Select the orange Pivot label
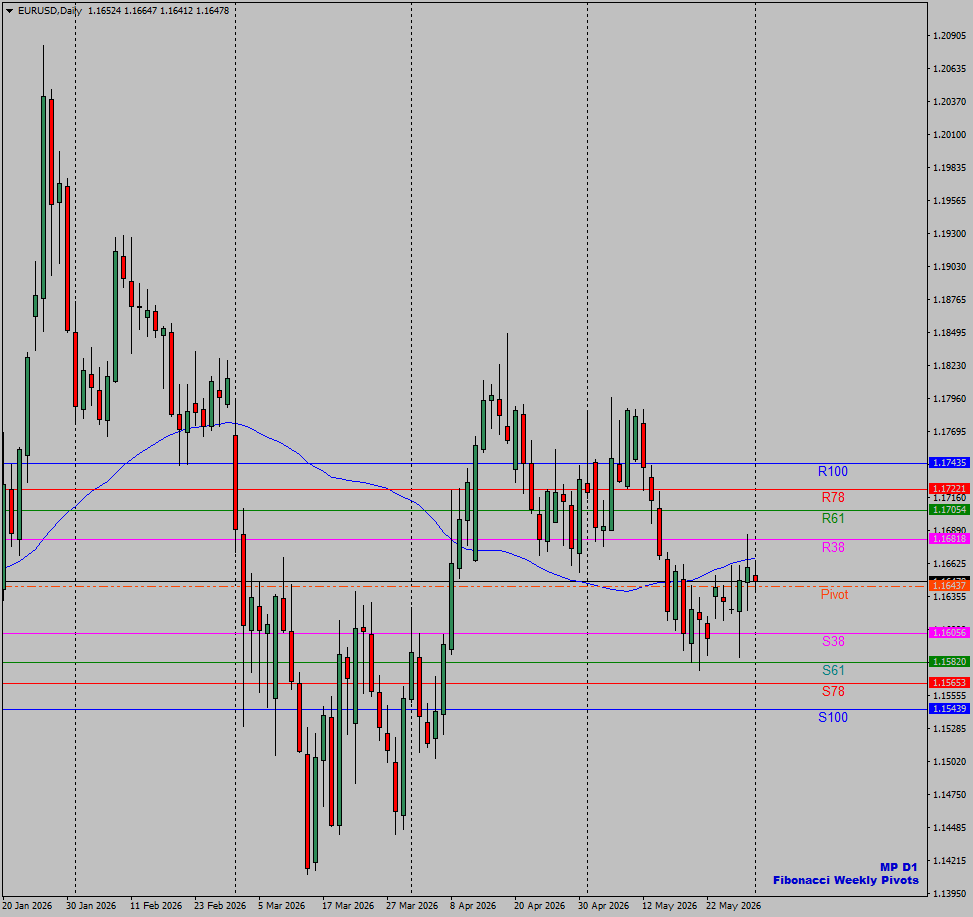Screen dimensions: 973x917 (834, 594)
